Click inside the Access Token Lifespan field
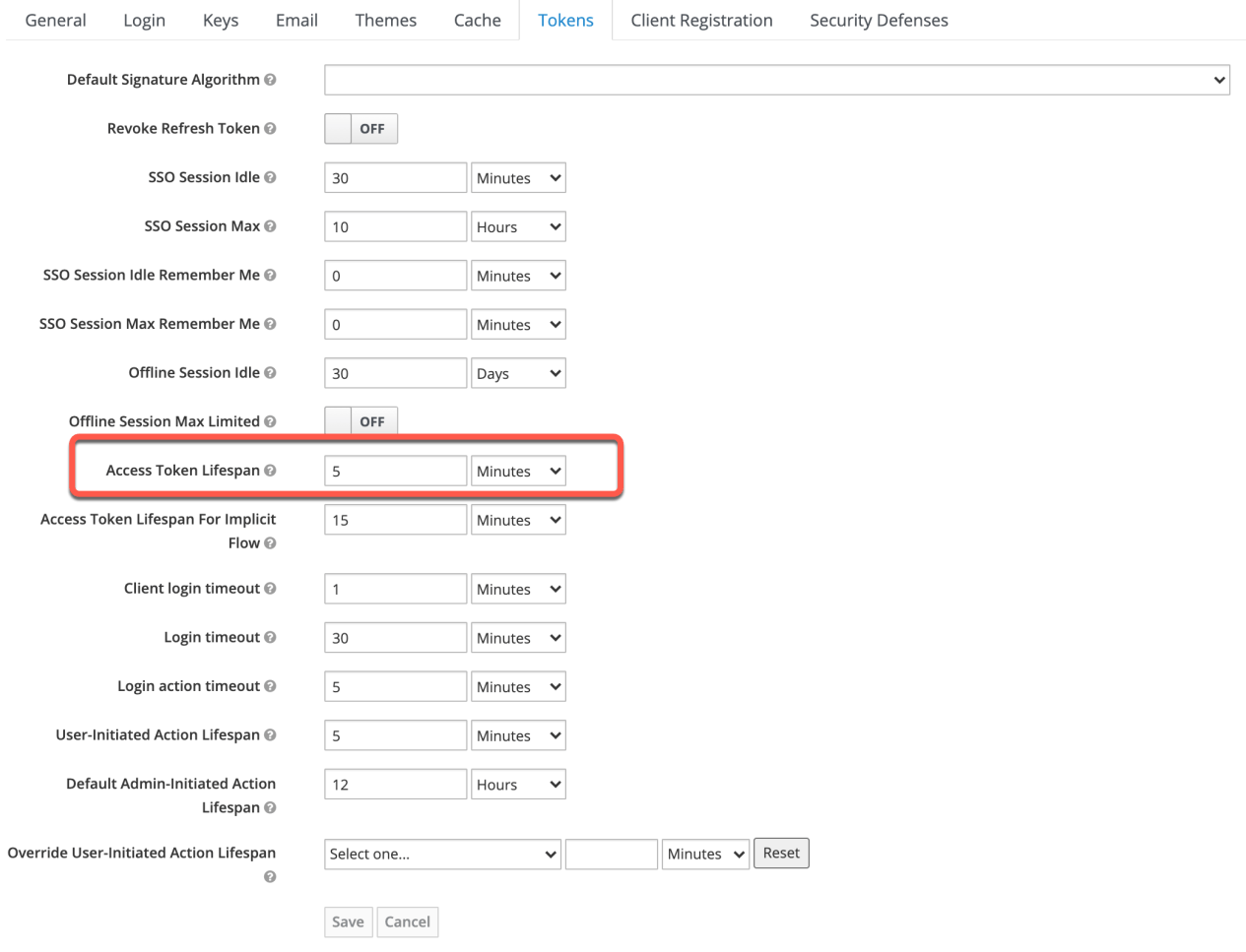This screenshot has height=952, width=1246. [395, 471]
